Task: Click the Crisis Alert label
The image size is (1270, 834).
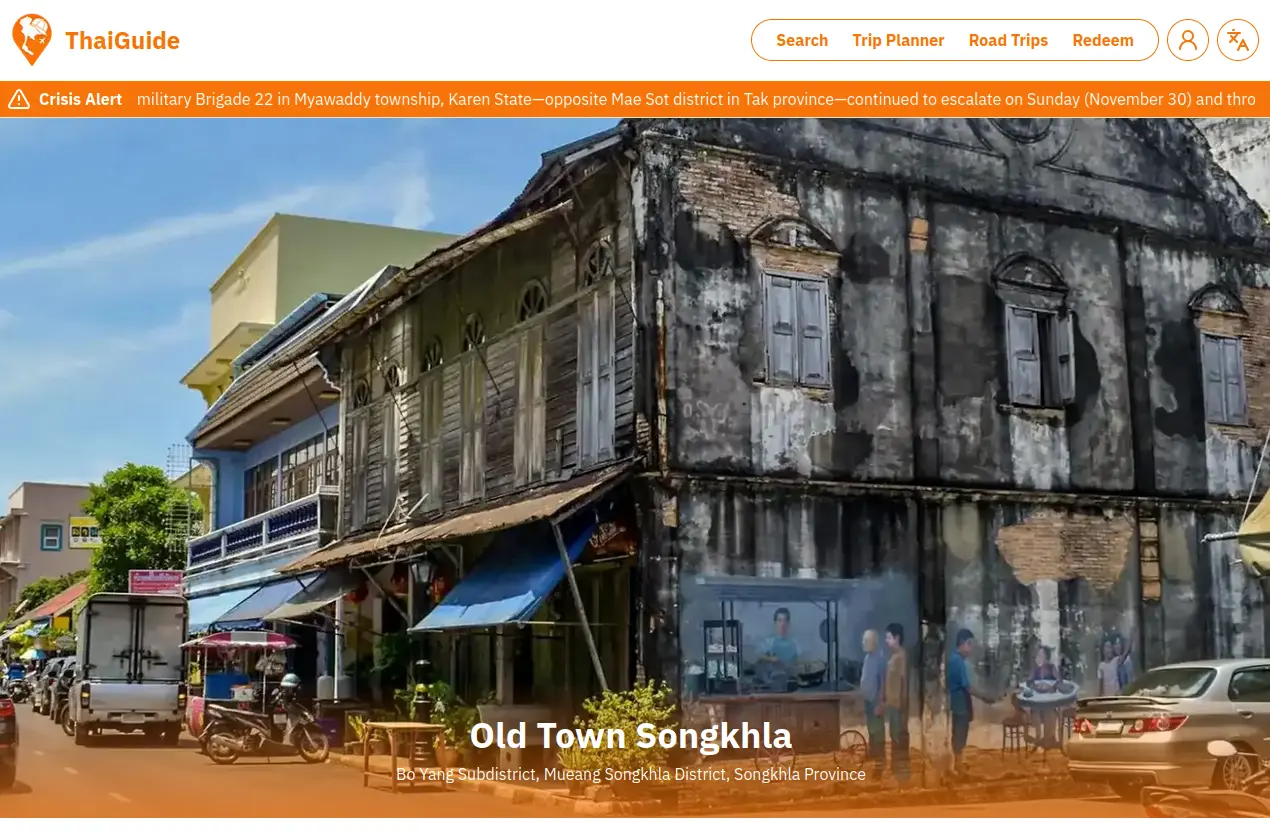Action: 80,99
